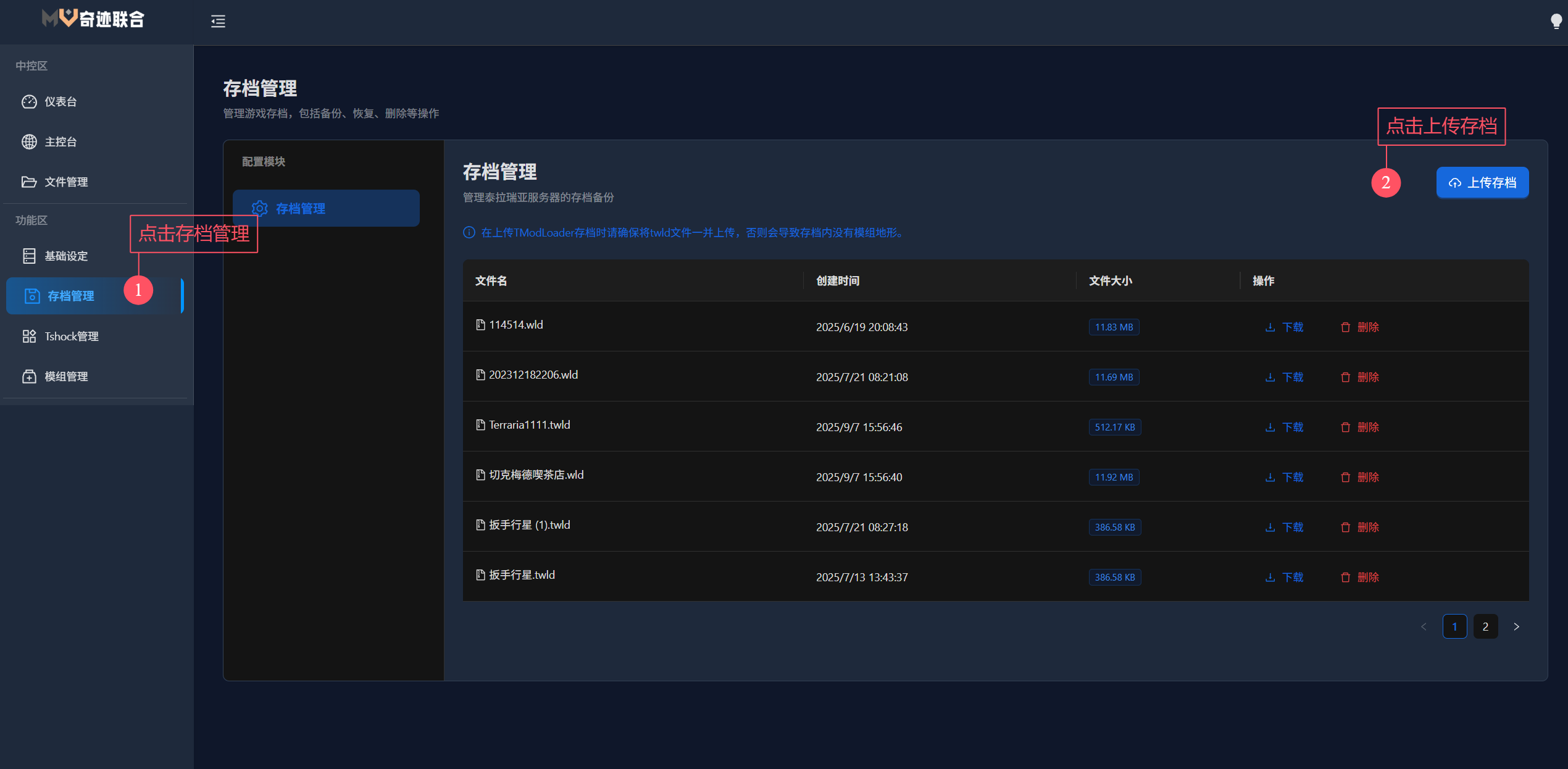This screenshot has height=769, width=1568.
Task: Go to page 2 of the list
Action: pyautogui.click(x=1485, y=627)
